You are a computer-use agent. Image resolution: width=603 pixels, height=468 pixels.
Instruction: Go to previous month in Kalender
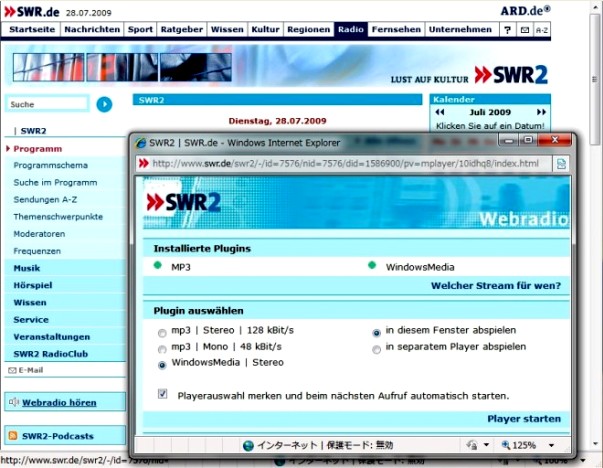[440, 112]
